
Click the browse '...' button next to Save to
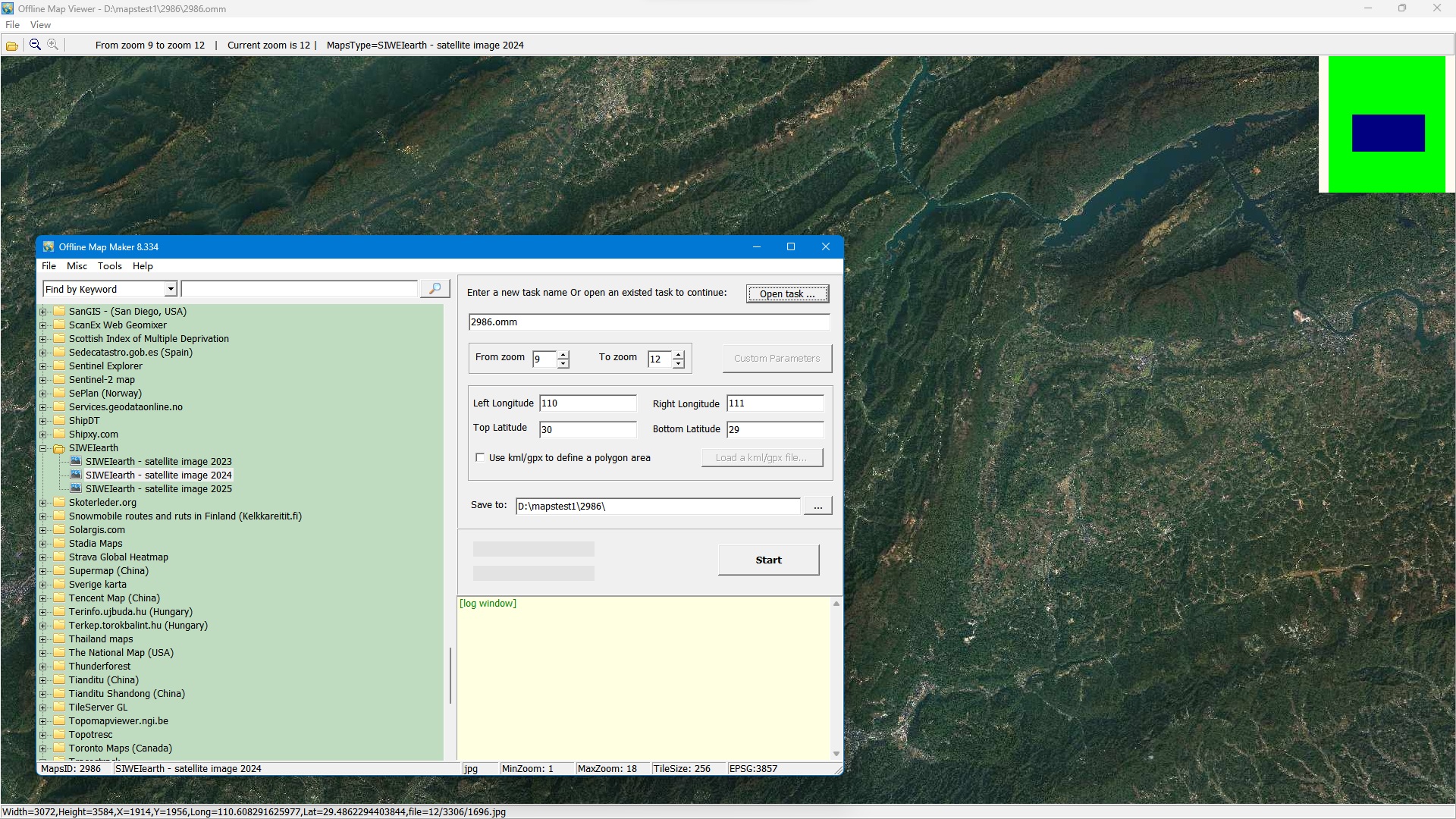click(x=817, y=506)
